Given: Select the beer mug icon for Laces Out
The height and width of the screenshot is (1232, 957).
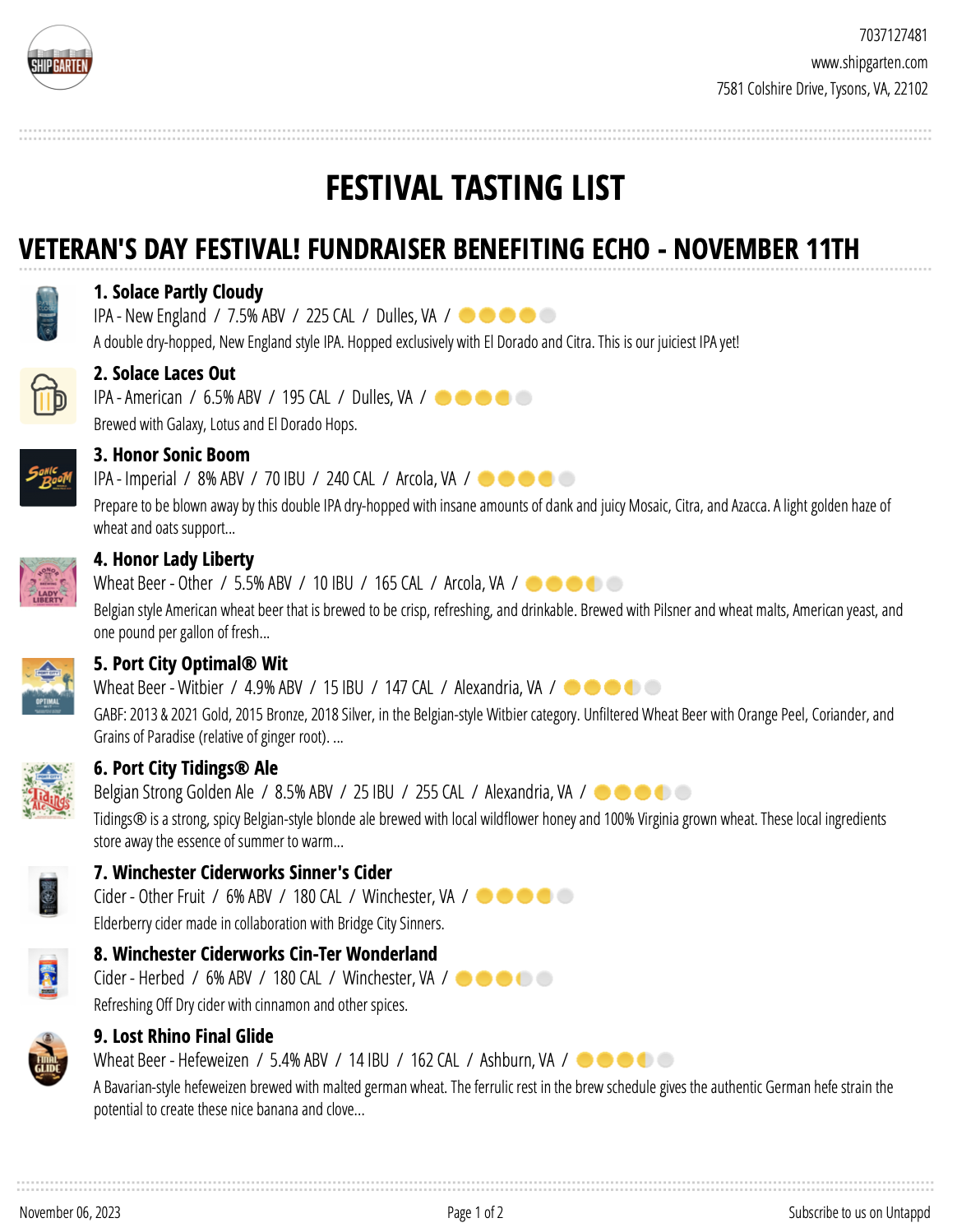Looking at the screenshot, I should tap(48, 396).
